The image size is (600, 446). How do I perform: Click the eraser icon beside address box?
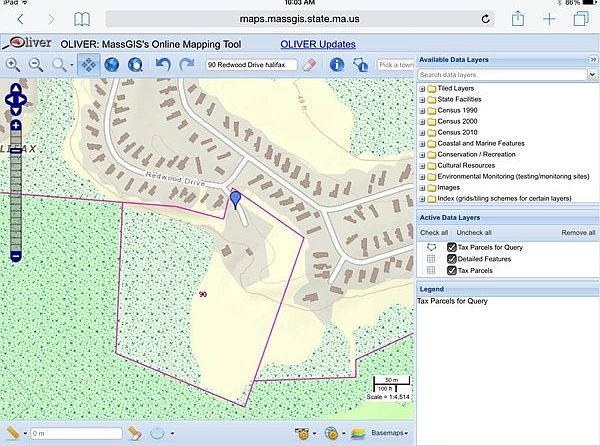coord(308,65)
